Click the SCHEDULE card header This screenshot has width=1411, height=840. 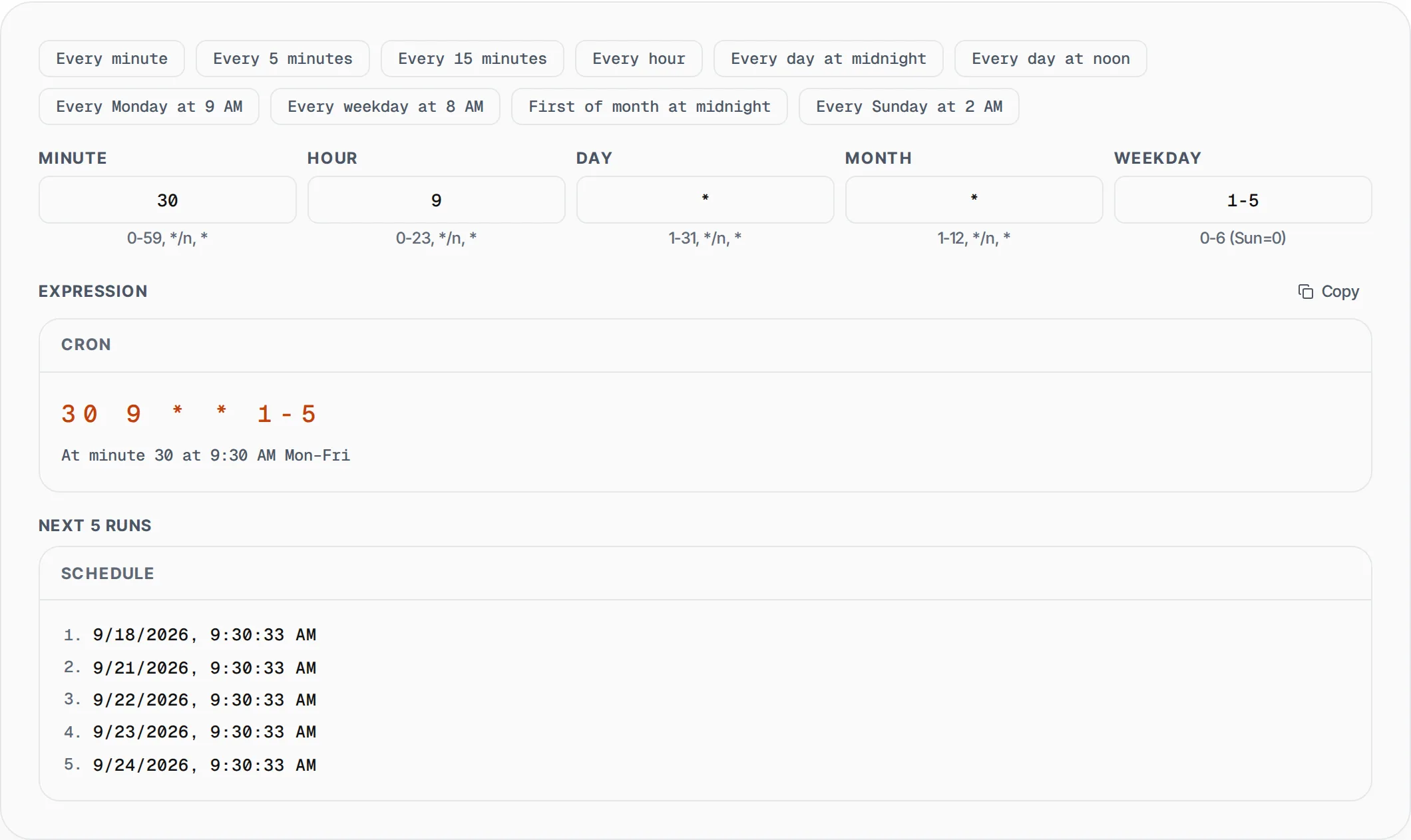click(x=705, y=574)
